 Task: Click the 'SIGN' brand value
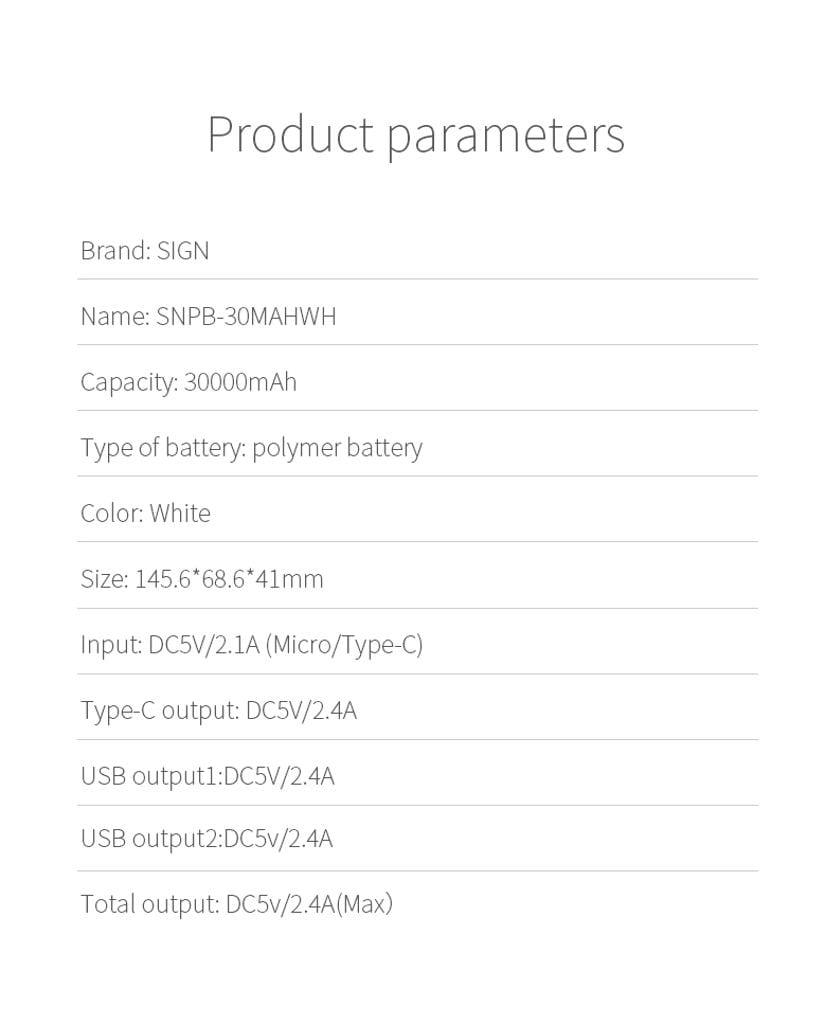click(x=183, y=250)
